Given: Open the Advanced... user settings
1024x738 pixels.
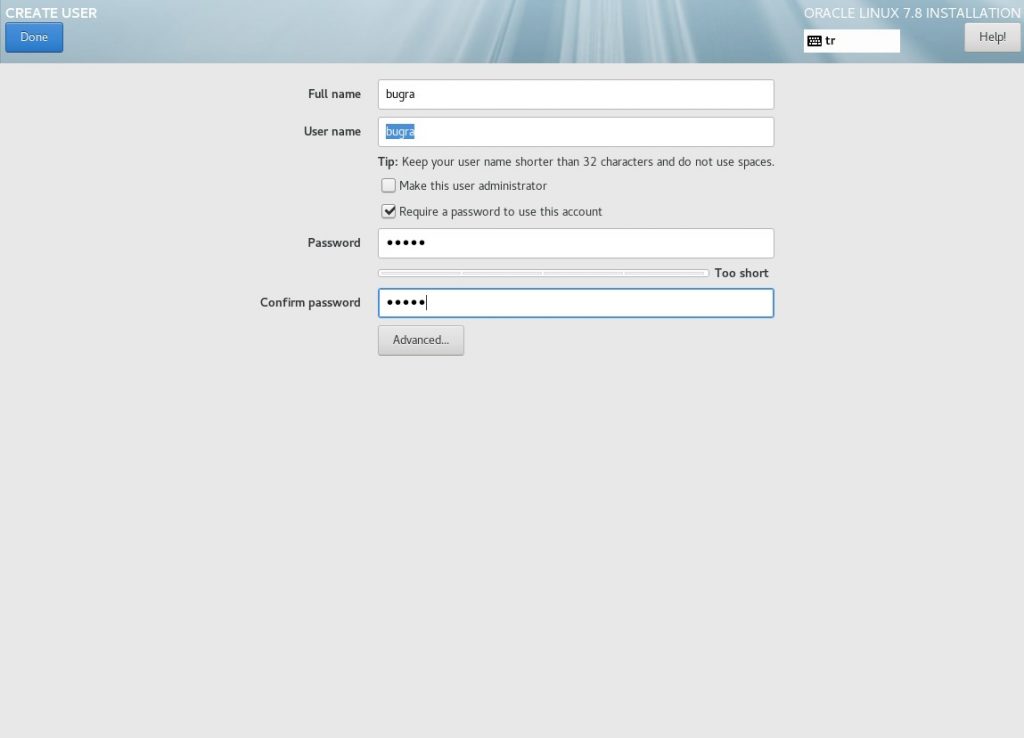Looking at the screenshot, I should pos(421,340).
